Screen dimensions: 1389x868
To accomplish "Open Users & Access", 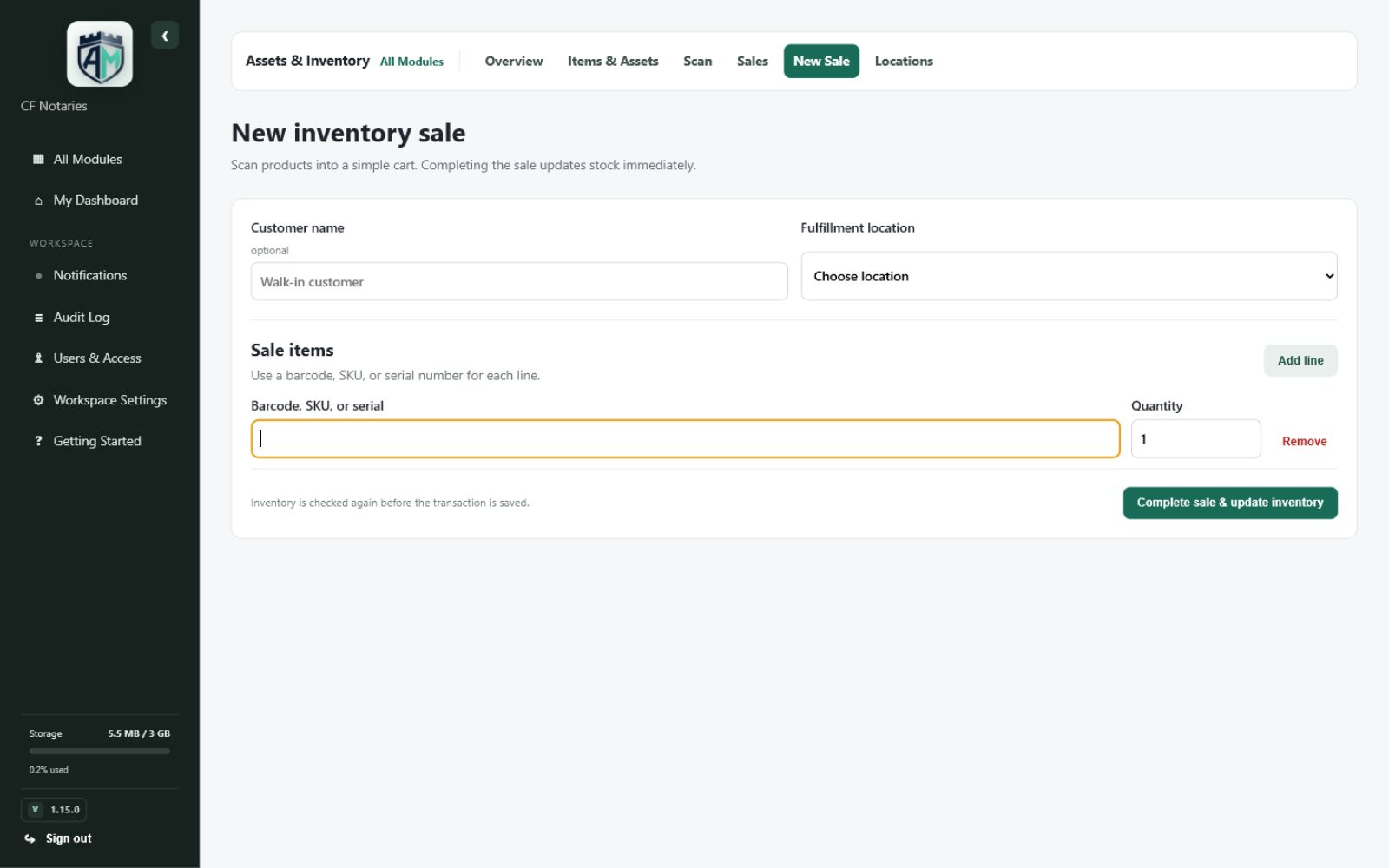I will pyautogui.click(x=100, y=358).
